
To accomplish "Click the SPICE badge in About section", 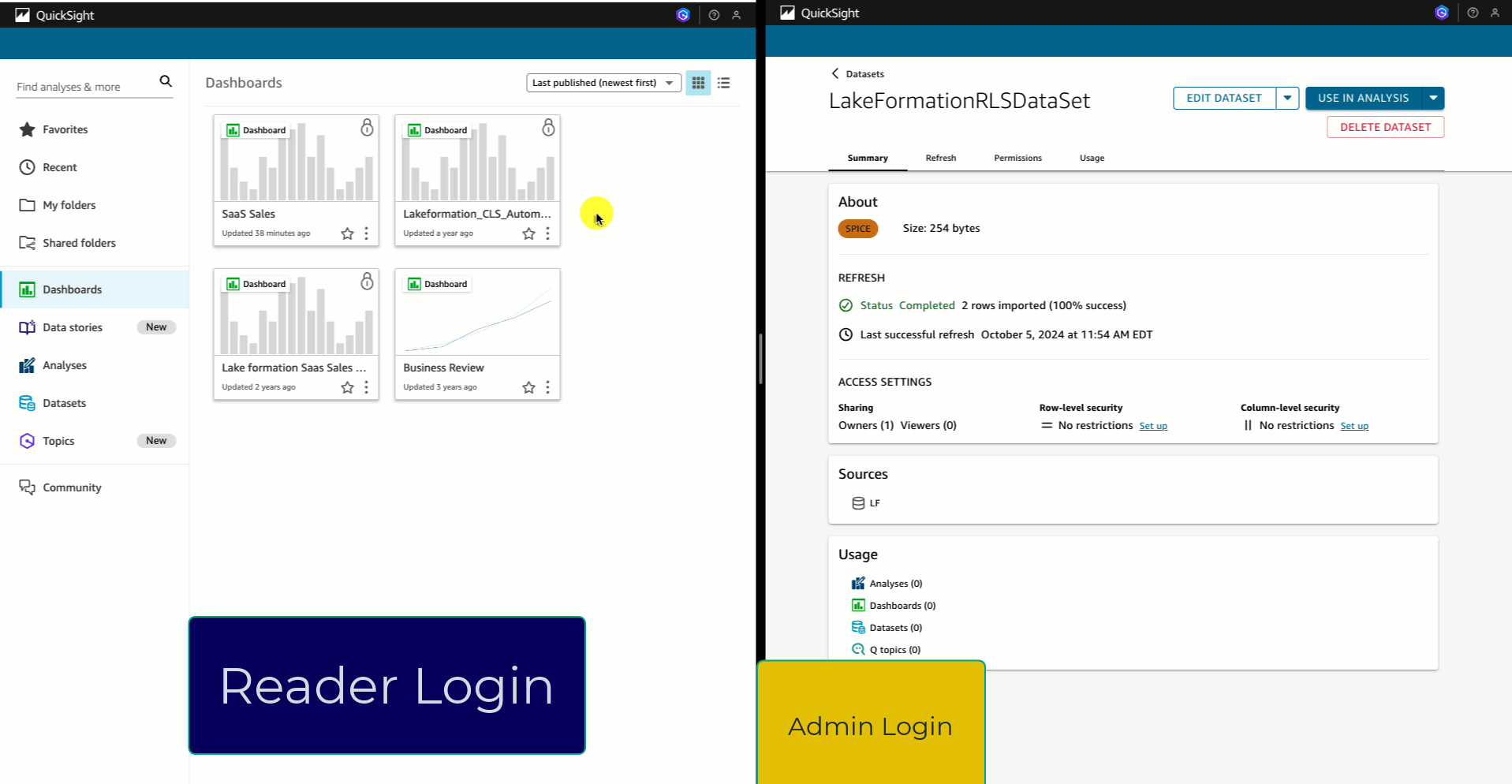I will (858, 229).
